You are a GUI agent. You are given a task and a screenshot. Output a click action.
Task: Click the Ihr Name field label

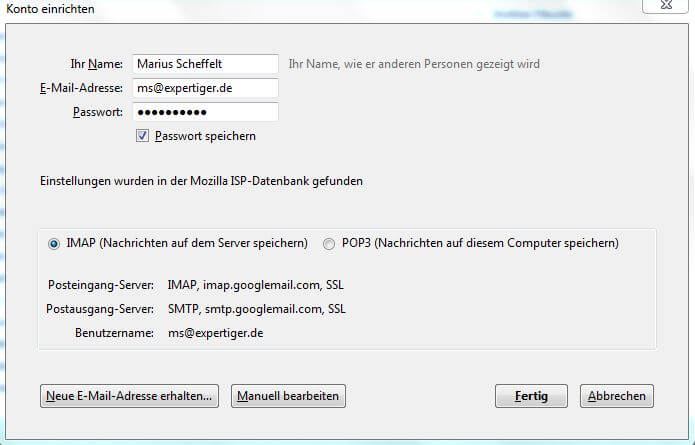[x=96, y=64]
